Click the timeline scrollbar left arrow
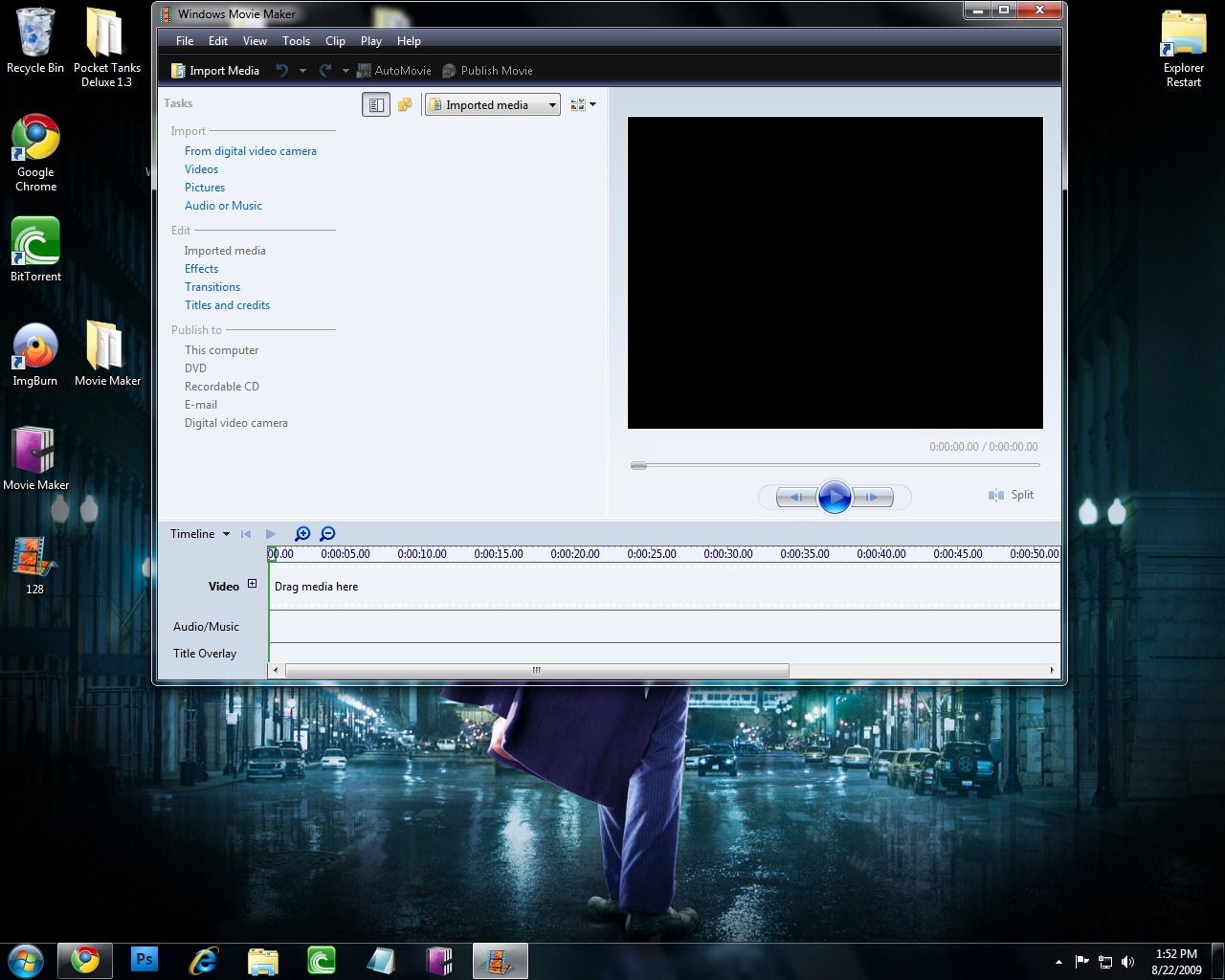Image resolution: width=1225 pixels, height=980 pixels. [276, 670]
